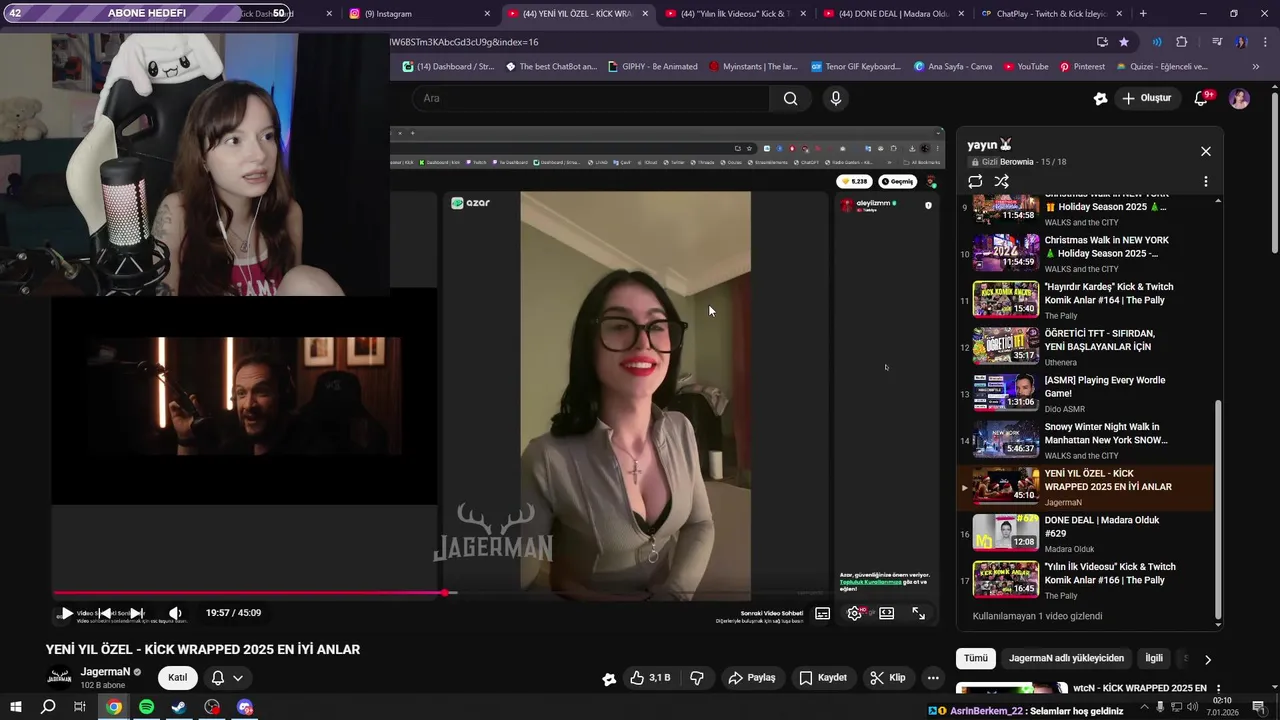Bookmark page with star icon

pos(1124,42)
